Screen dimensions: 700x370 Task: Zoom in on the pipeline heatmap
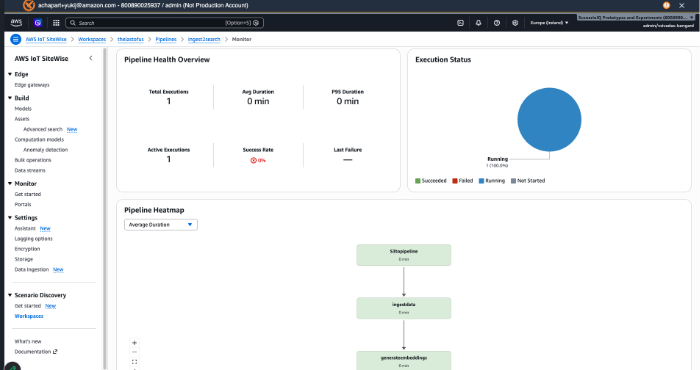pos(134,343)
